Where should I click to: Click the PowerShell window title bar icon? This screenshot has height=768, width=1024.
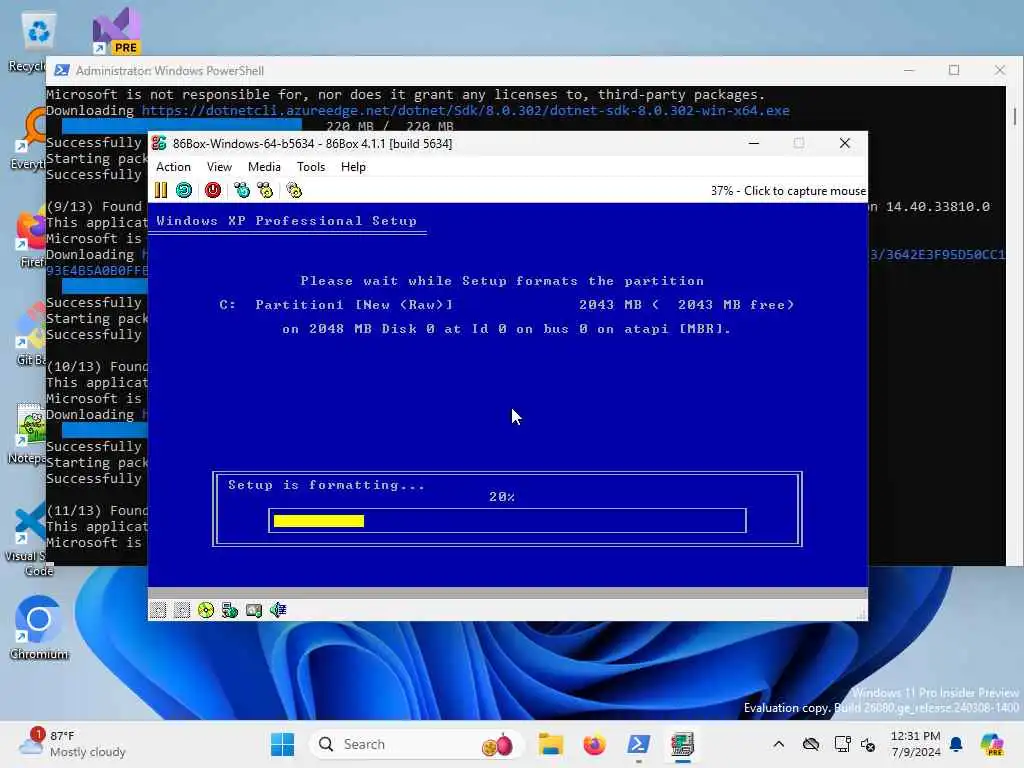62,71
